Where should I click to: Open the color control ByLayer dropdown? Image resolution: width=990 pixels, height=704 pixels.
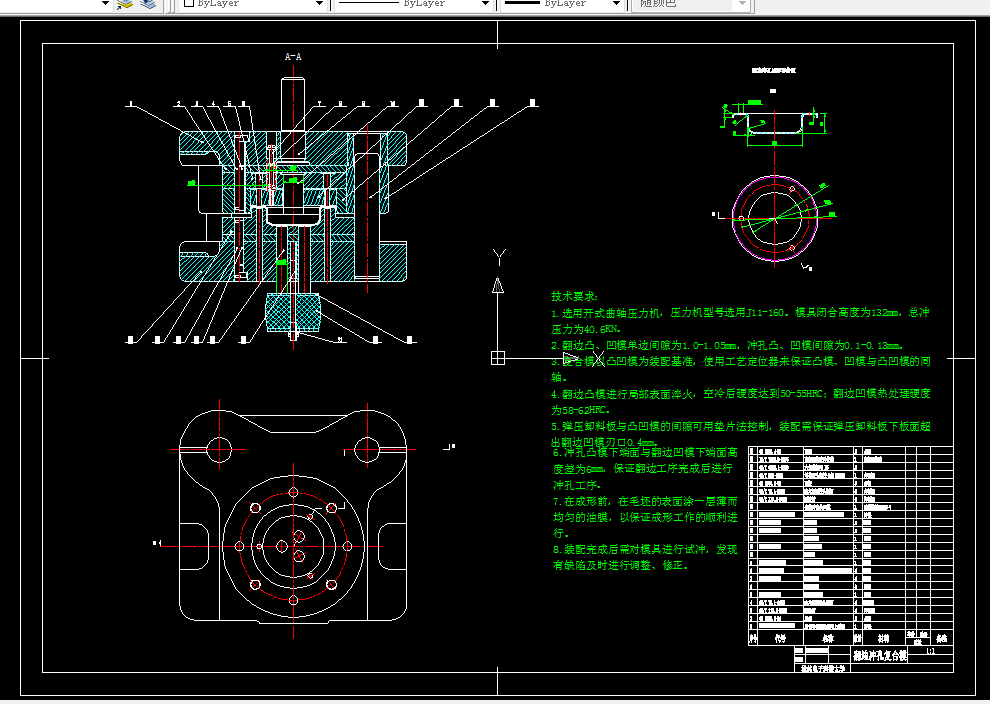[253, 4]
